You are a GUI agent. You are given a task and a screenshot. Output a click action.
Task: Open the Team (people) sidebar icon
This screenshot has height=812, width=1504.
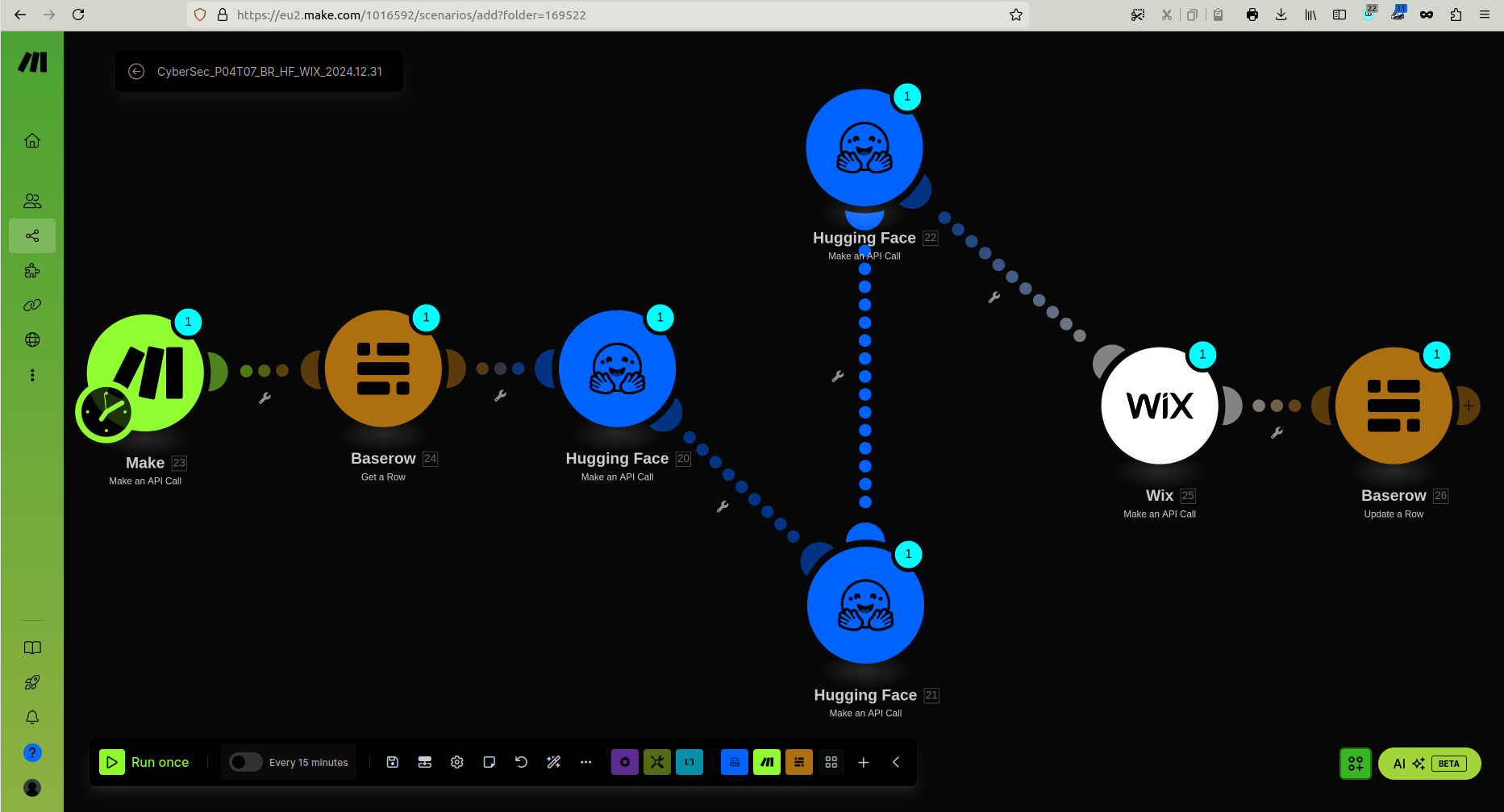(x=32, y=201)
